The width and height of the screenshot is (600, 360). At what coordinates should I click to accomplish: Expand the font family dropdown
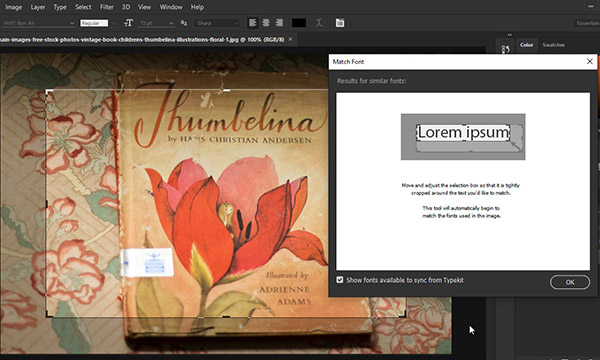pyautogui.click(x=72, y=23)
